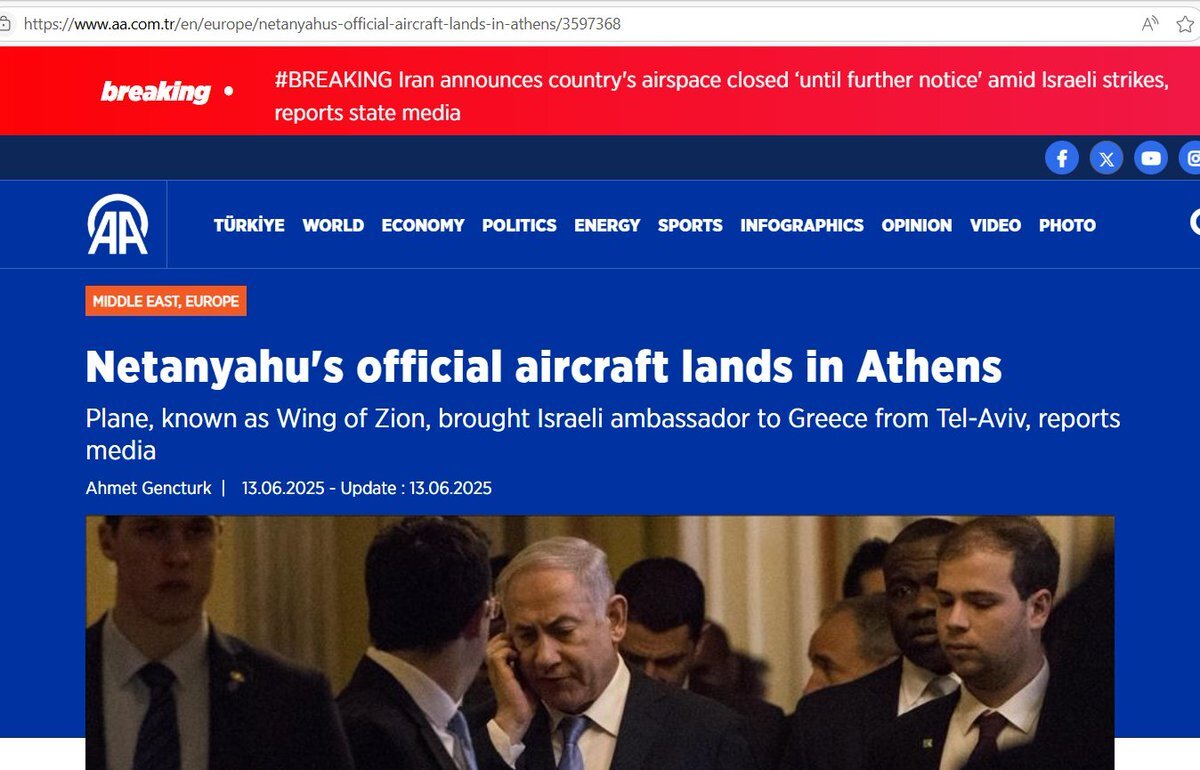Select the POLITICS menu item
Image resolution: width=1200 pixels, height=770 pixels.
(519, 225)
